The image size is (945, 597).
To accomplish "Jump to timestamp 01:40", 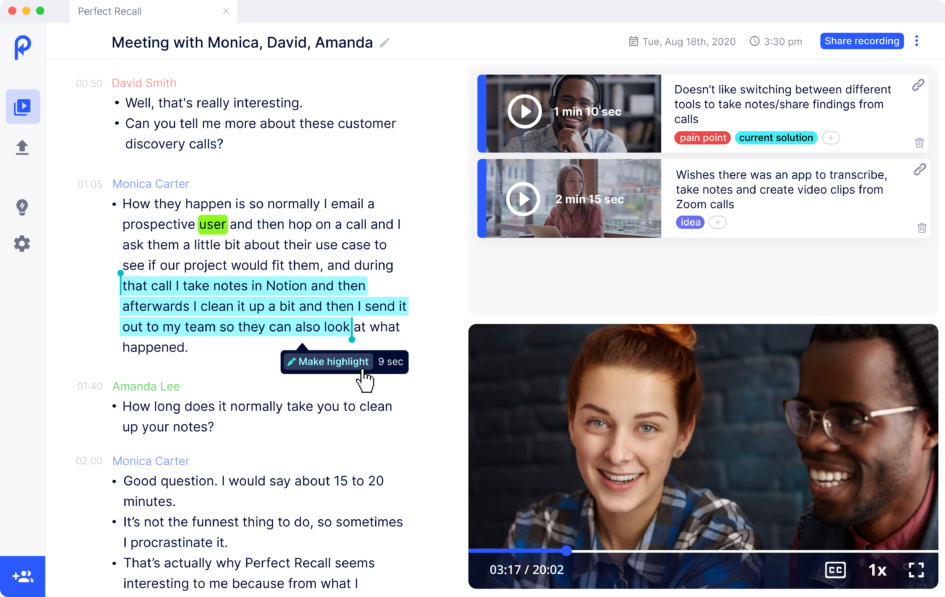I will (x=90, y=386).
